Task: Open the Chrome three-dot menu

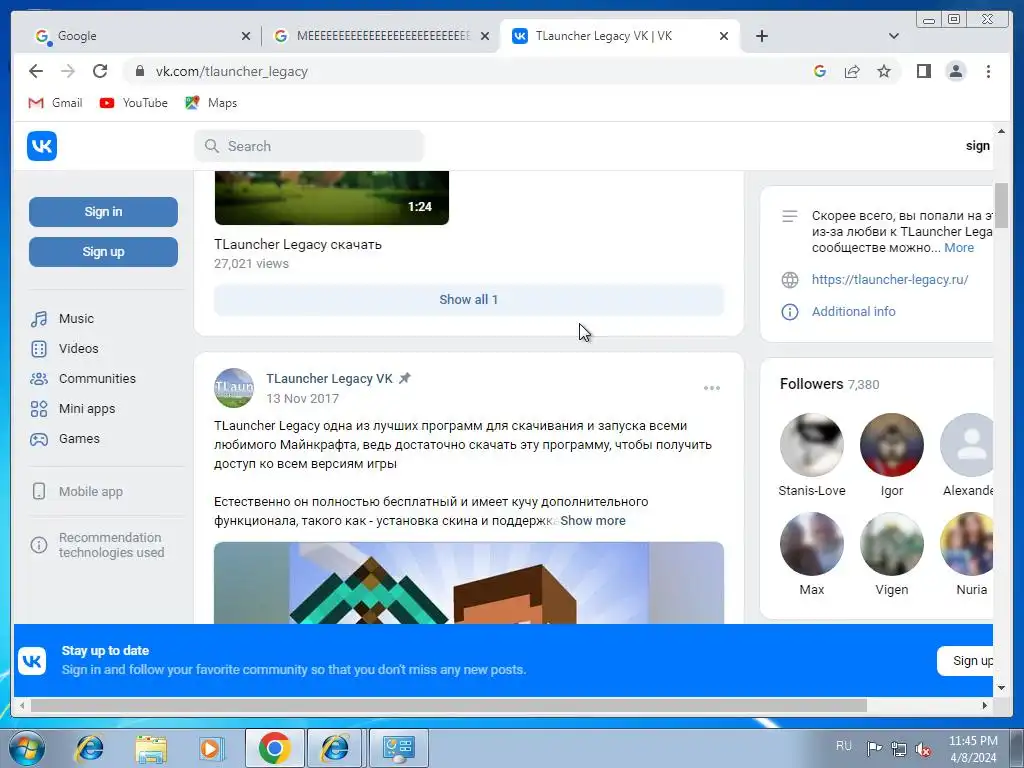Action: 988,71
